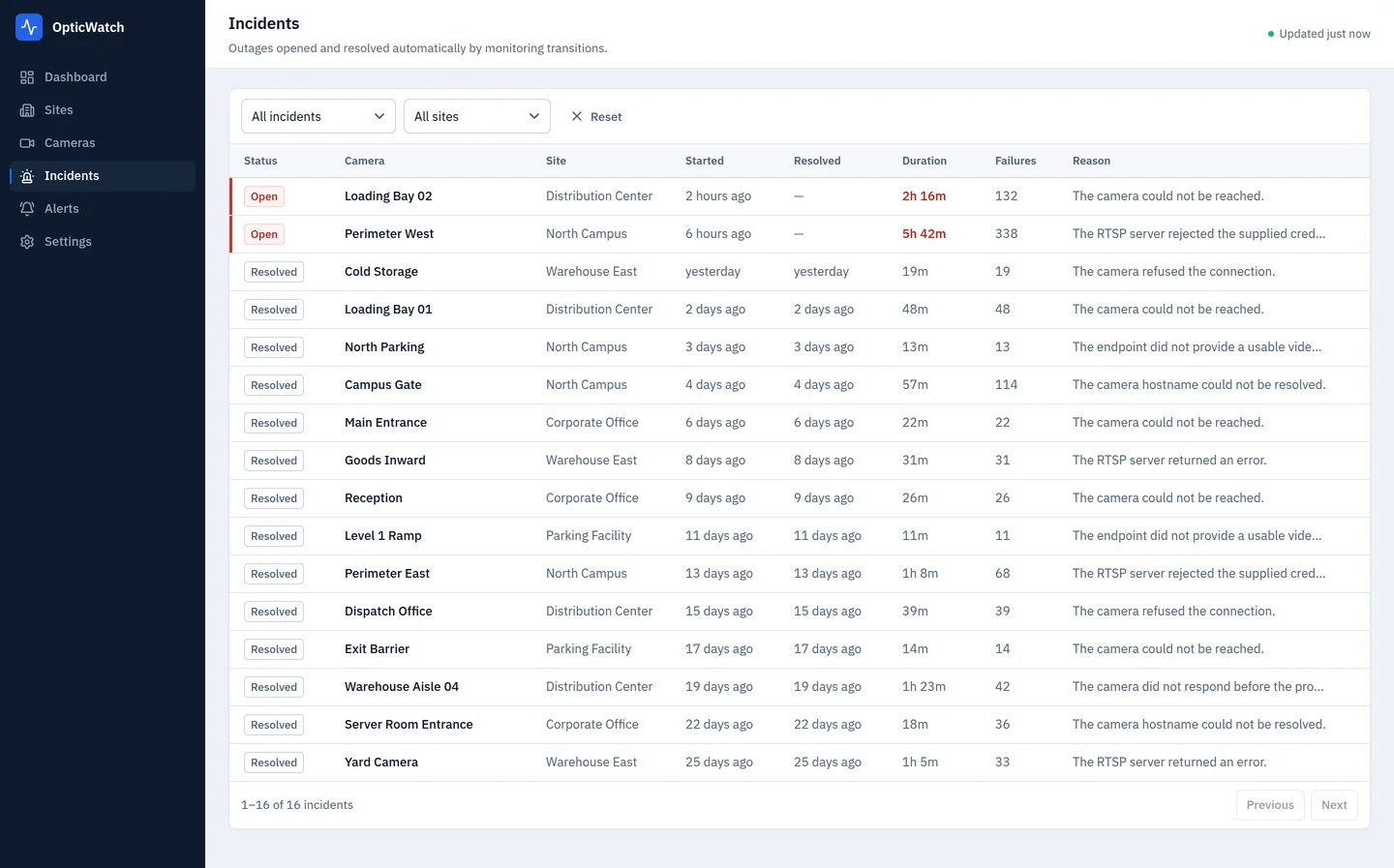Click the Open badge for Loading Bay 02
This screenshot has height=868, width=1394.
[264, 196]
